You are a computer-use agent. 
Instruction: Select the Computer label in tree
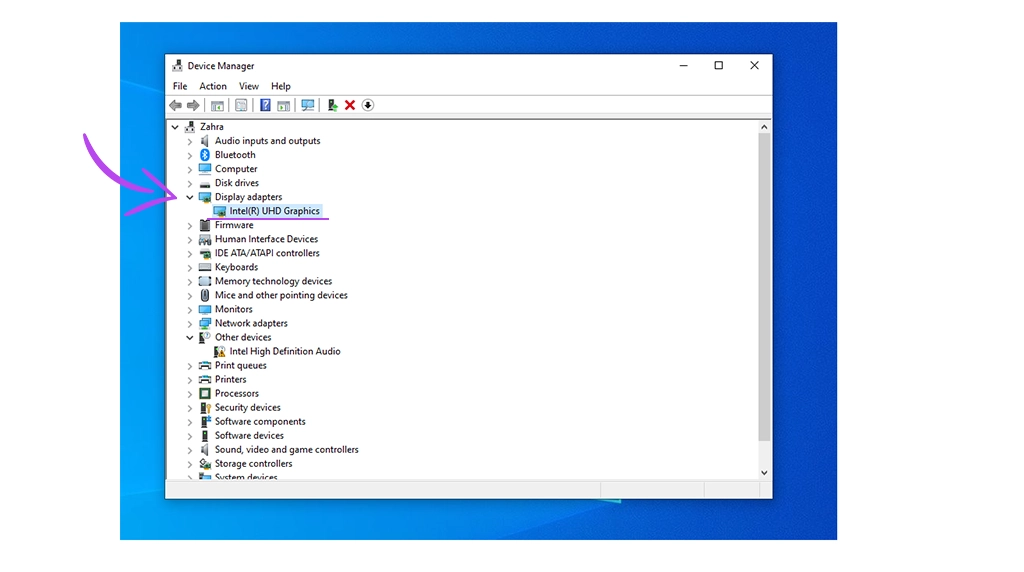click(236, 169)
